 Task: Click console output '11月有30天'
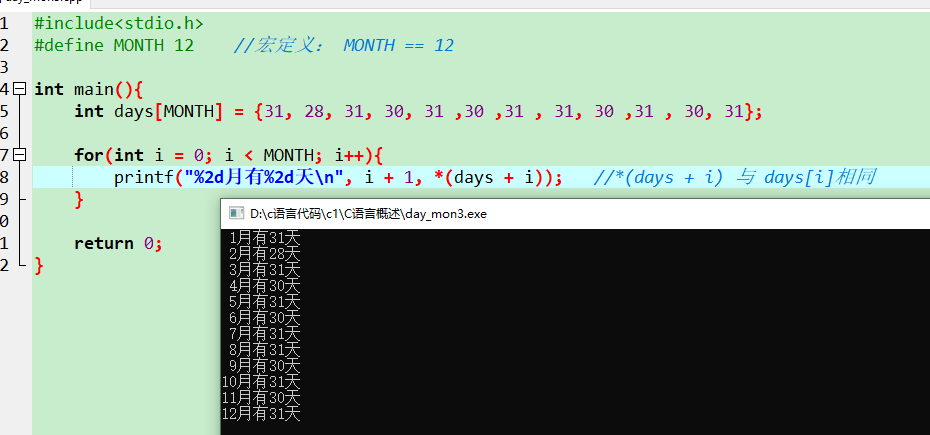[261, 398]
